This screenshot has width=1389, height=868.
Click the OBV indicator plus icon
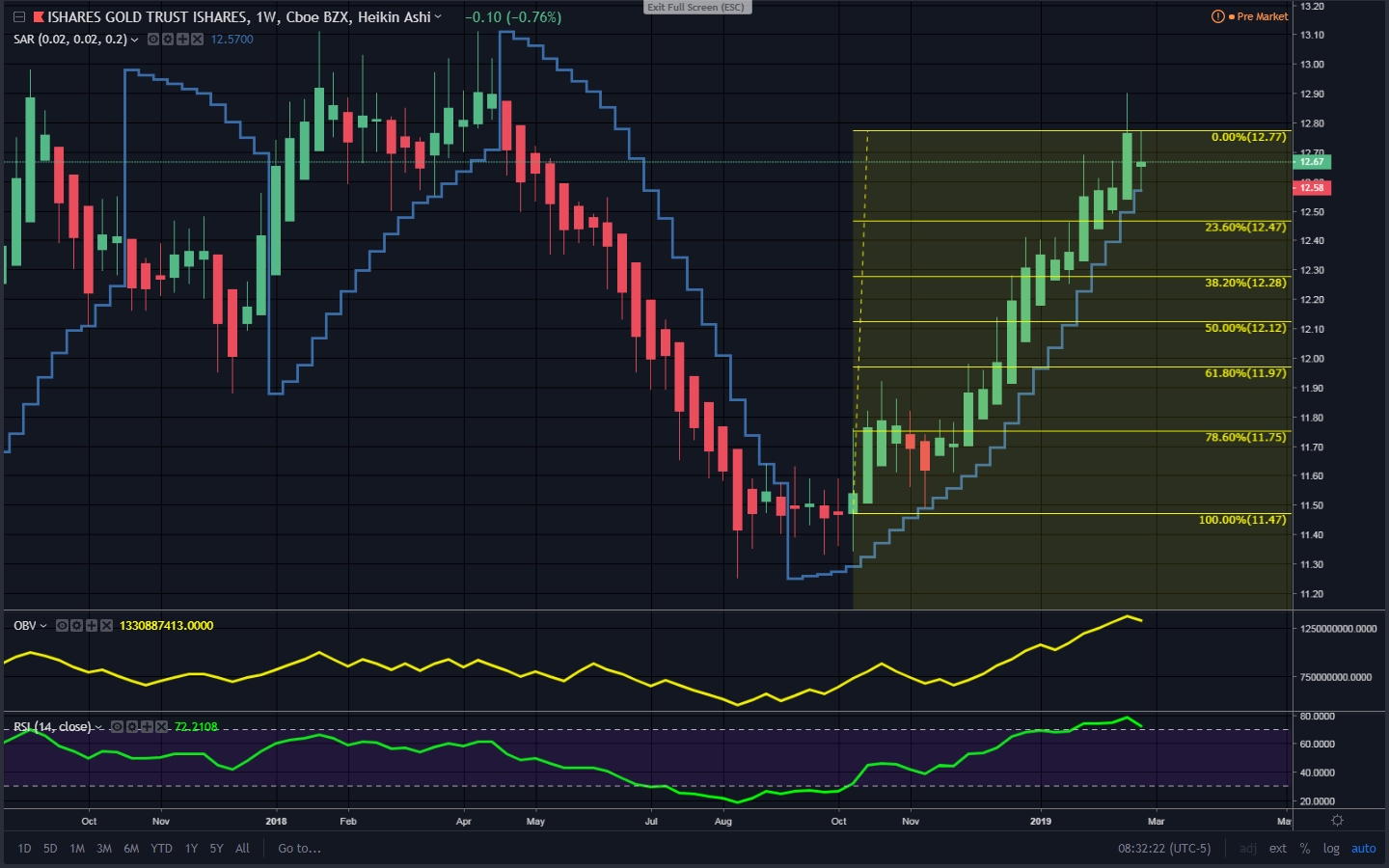point(92,626)
